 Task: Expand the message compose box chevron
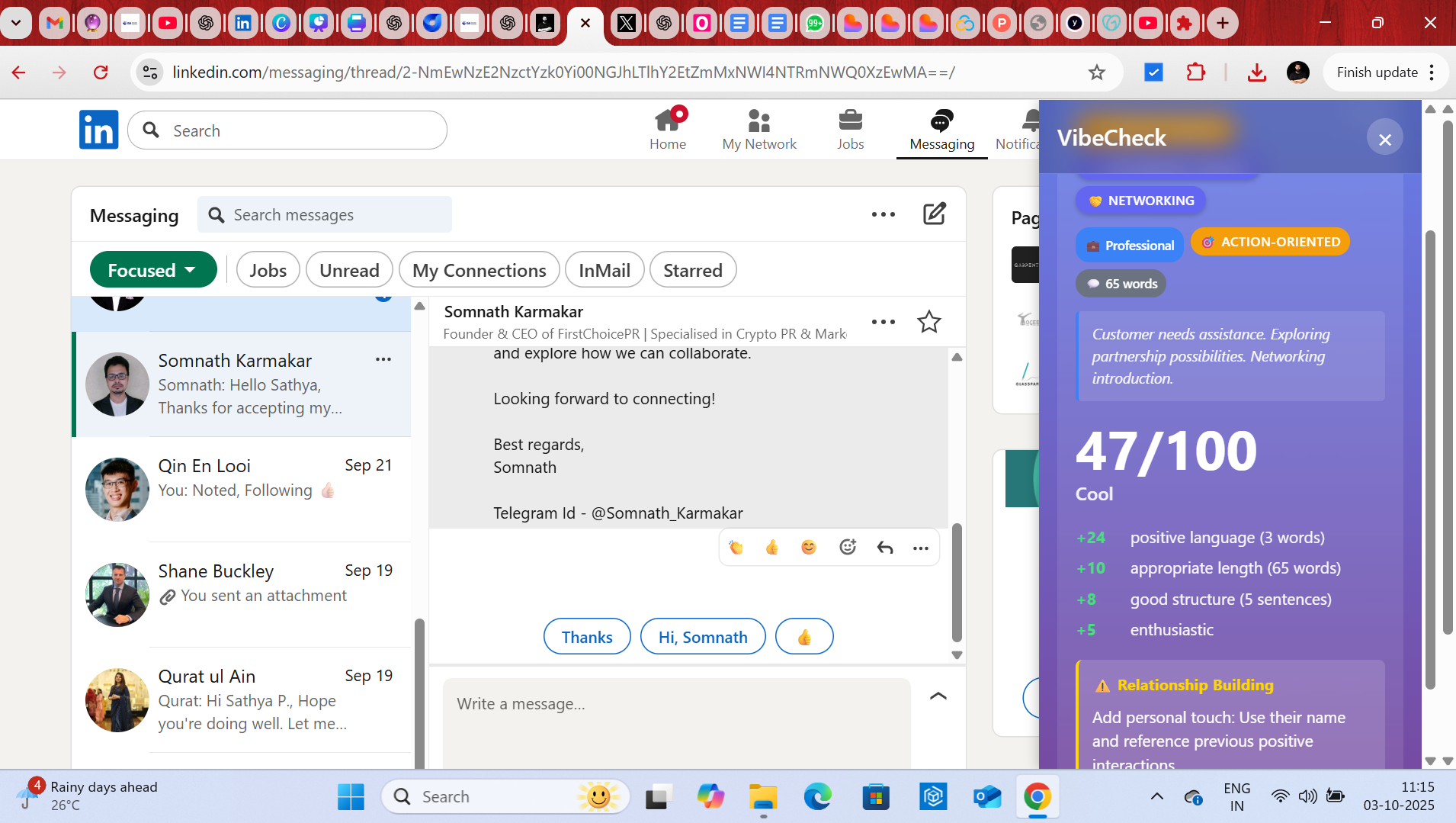pyautogui.click(x=938, y=696)
